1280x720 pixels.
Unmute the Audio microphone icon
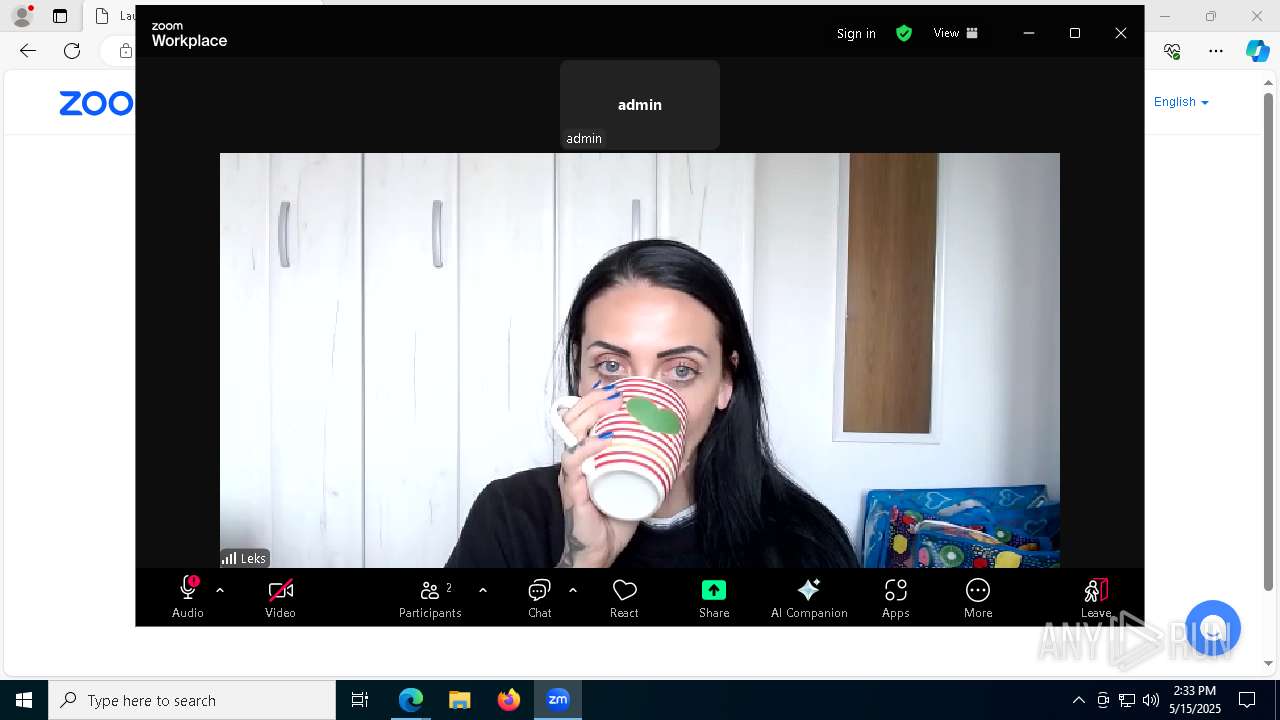point(188,589)
